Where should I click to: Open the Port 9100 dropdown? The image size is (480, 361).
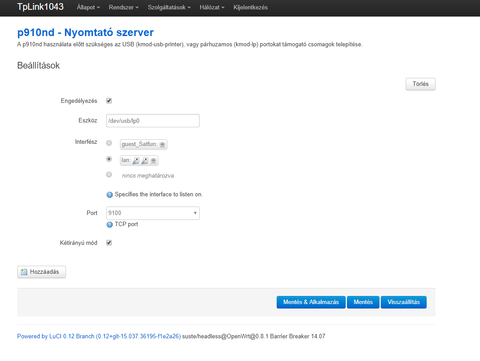[153, 213]
